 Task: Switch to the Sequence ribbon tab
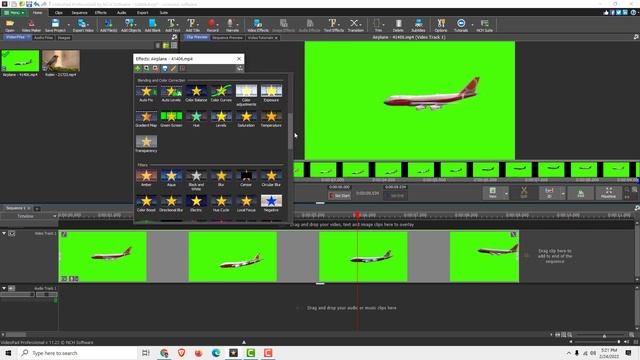[x=80, y=13]
